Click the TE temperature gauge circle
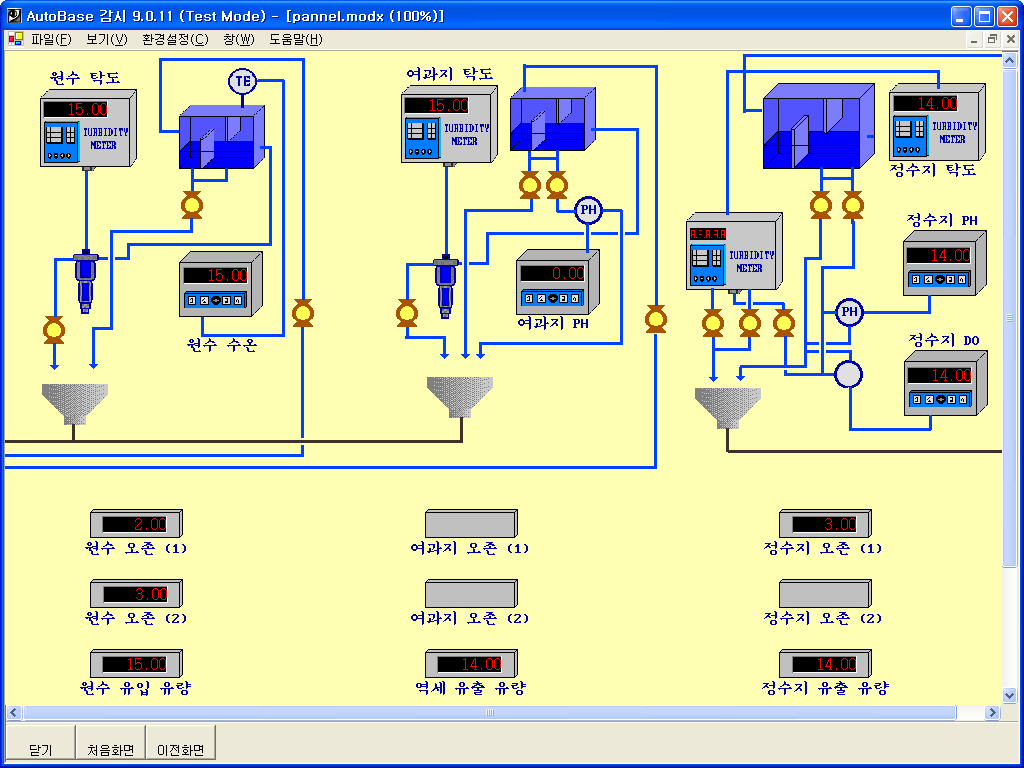Viewport: 1024px width, 768px height. tap(243, 81)
